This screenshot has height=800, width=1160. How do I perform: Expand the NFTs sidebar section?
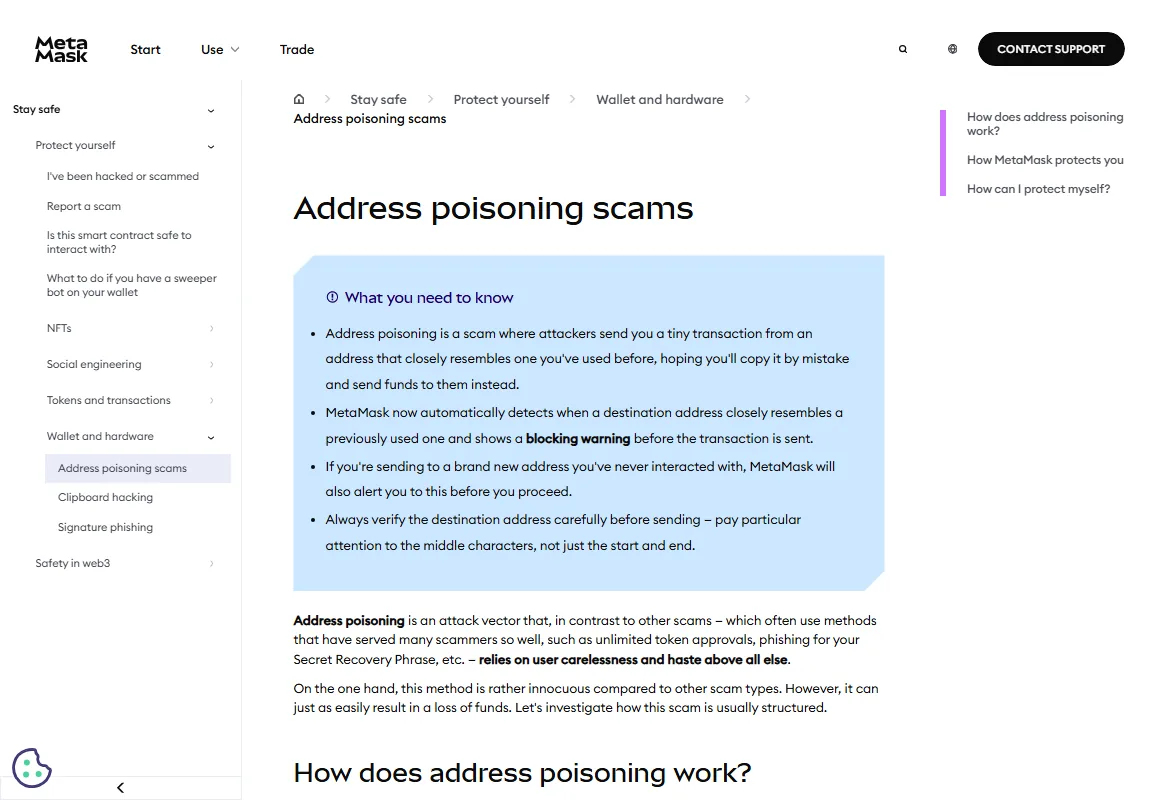211,329
